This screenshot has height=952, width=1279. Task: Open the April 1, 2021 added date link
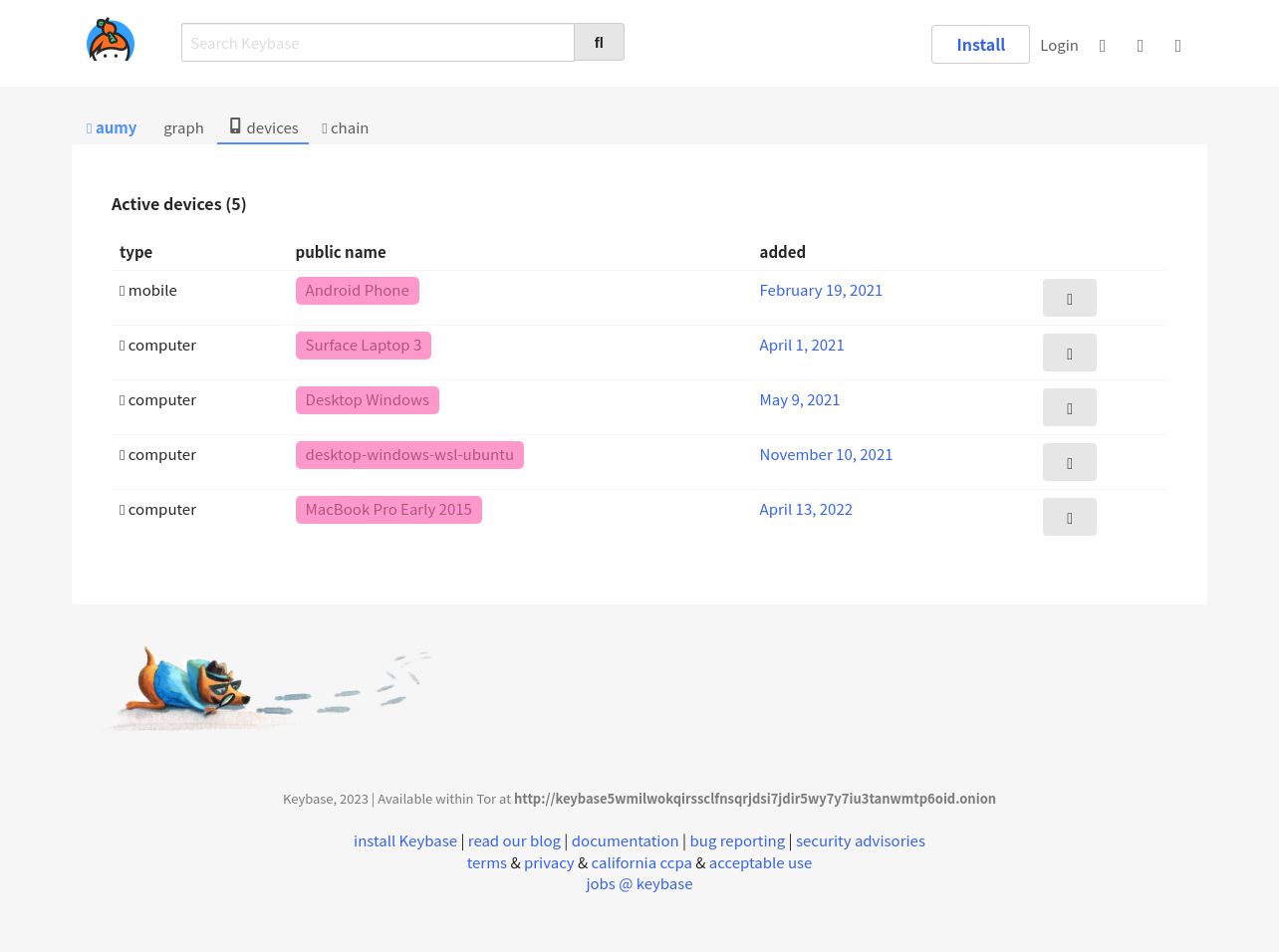tap(802, 345)
